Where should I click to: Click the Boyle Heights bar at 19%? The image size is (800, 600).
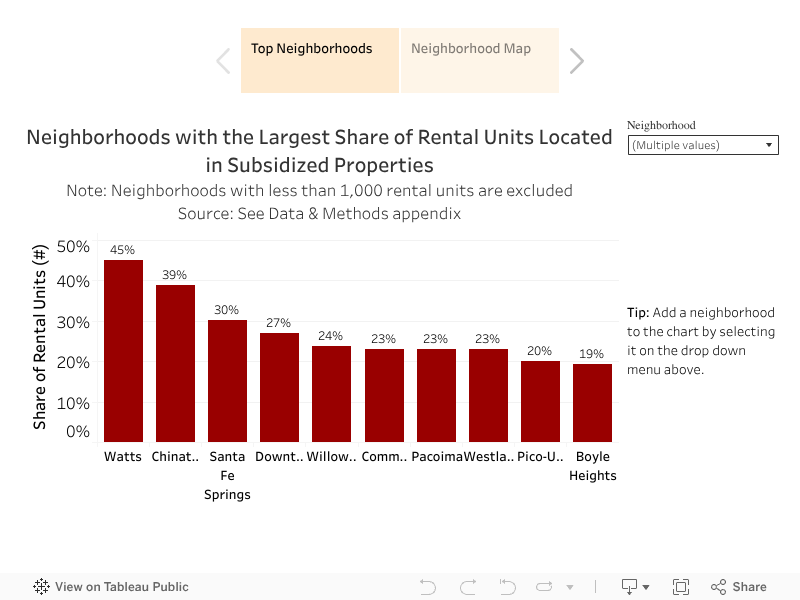coord(592,402)
